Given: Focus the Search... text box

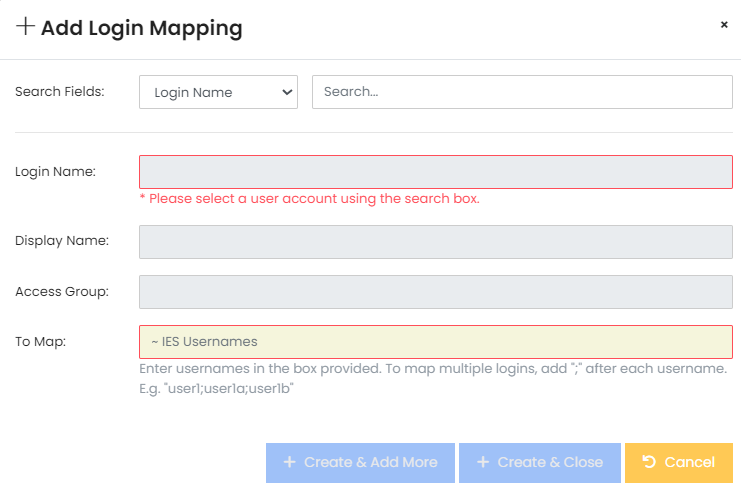Looking at the screenshot, I should point(522,92).
